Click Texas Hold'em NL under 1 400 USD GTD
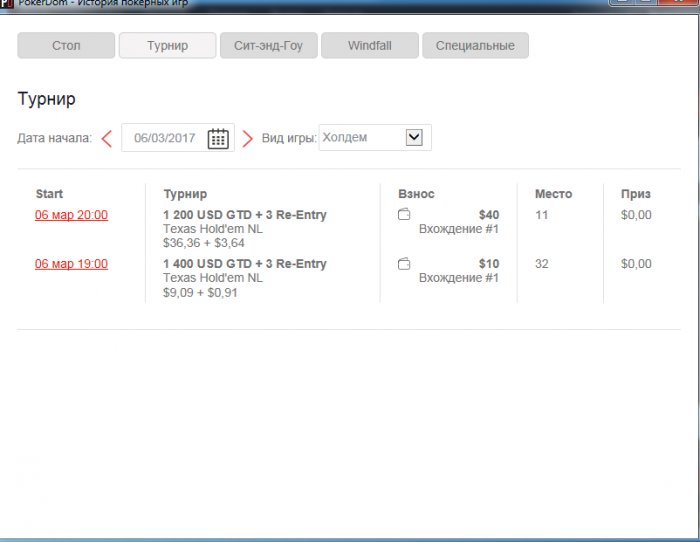Viewport: 700px width, 542px height. (x=213, y=278)
